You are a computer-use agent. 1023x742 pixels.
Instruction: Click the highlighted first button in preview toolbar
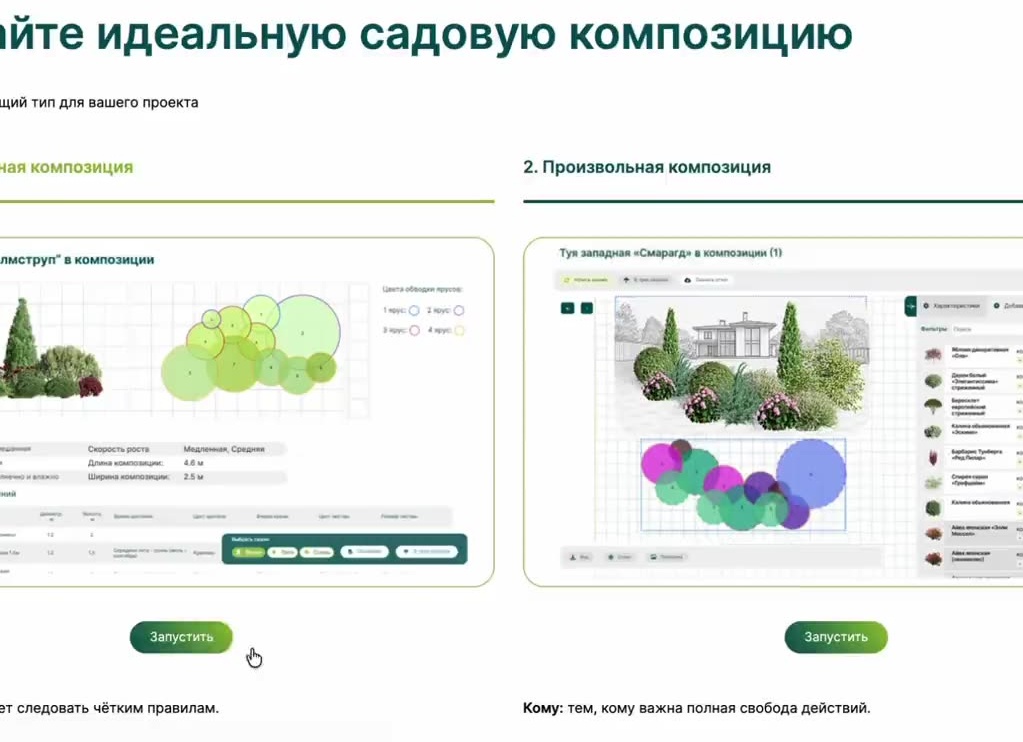[585, 280]
